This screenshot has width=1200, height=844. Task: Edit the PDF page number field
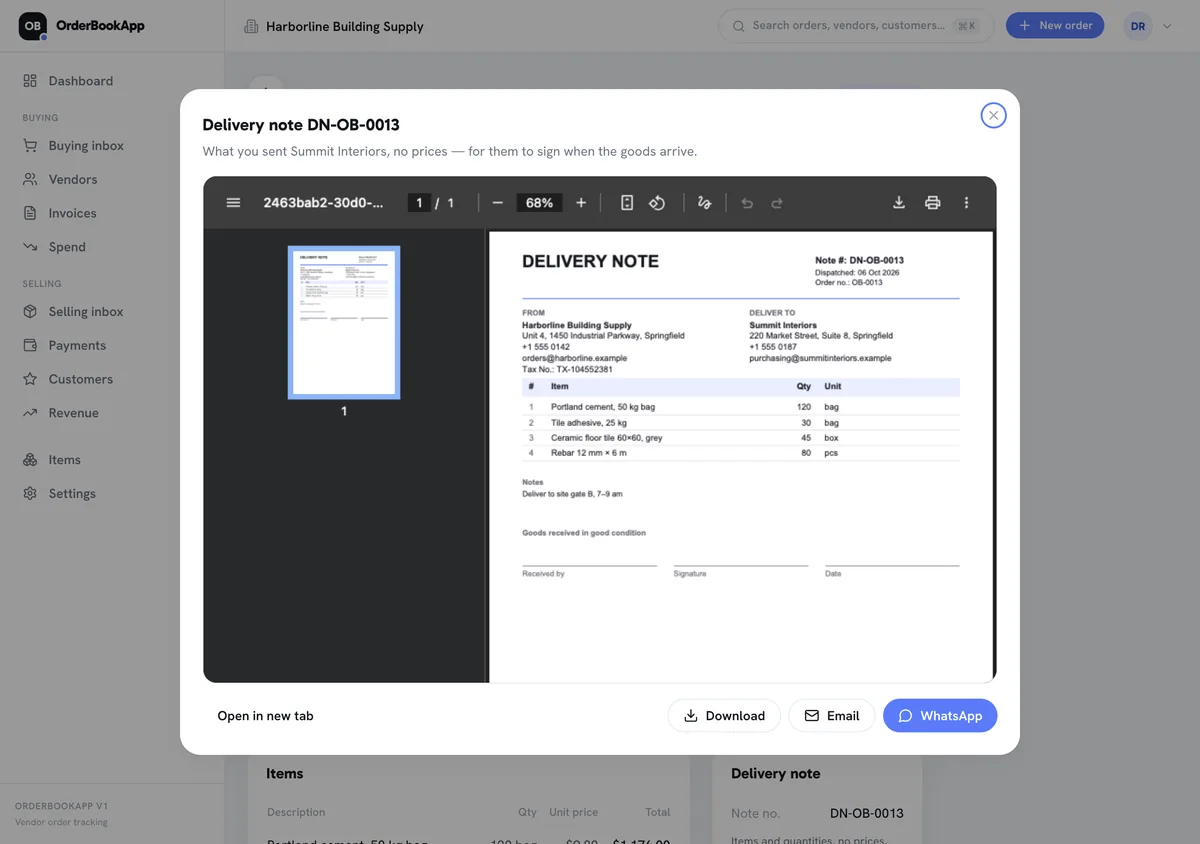click(419, 203)
